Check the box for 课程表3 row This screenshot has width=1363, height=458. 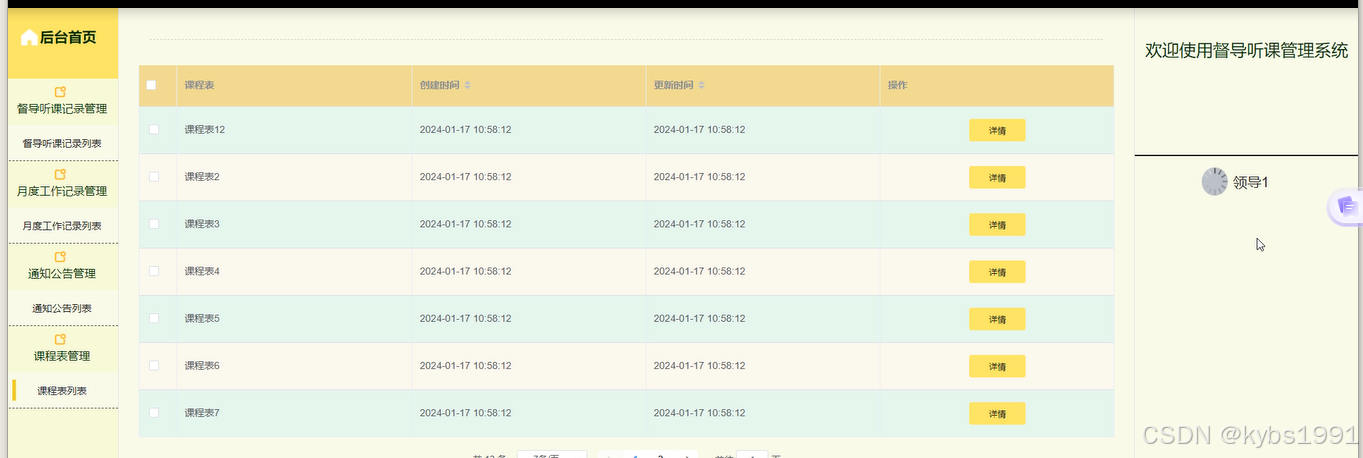click(154, 224)
